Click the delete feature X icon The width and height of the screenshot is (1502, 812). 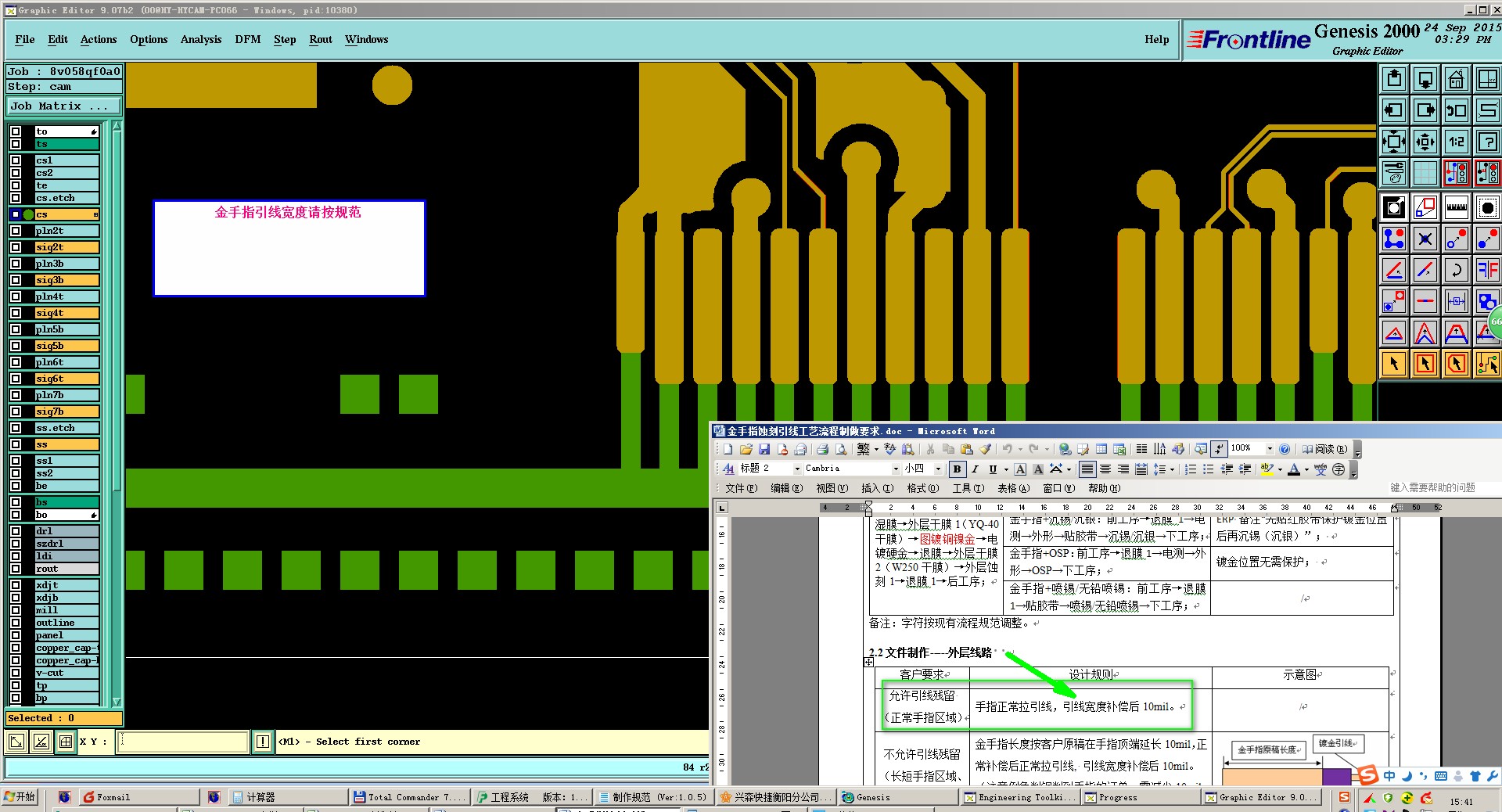coord(1425,239)
